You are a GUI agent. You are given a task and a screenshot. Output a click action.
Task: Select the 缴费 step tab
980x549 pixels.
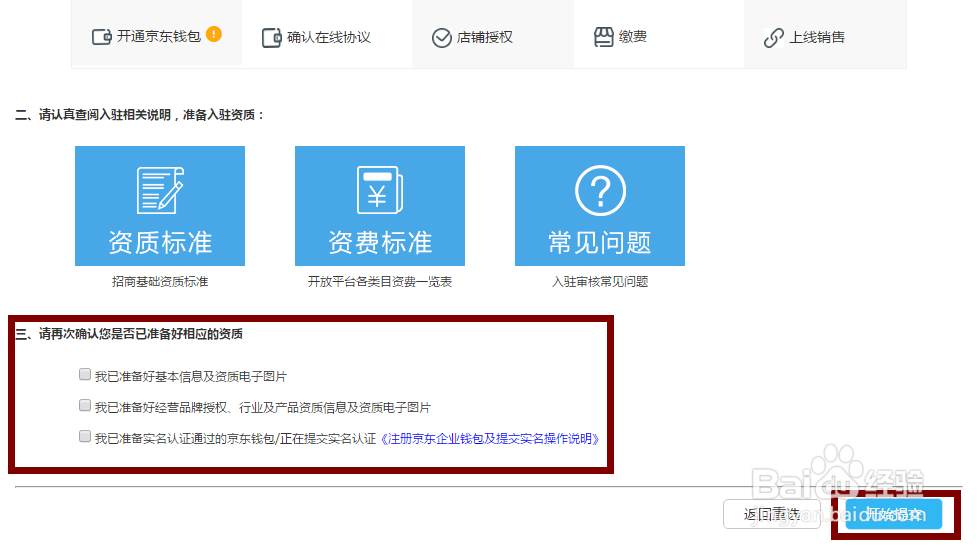pos(659,34)
